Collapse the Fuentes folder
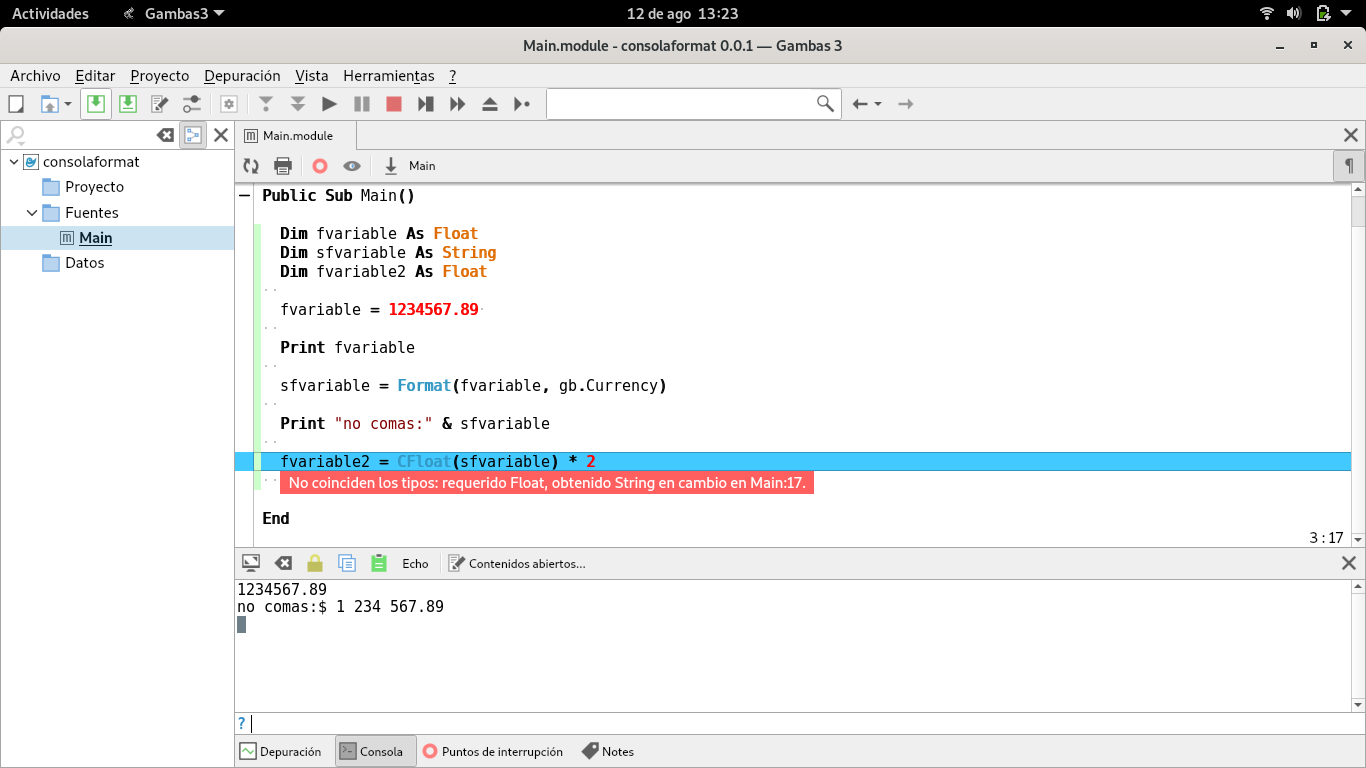1366x768 pixels. coord(32,213)
